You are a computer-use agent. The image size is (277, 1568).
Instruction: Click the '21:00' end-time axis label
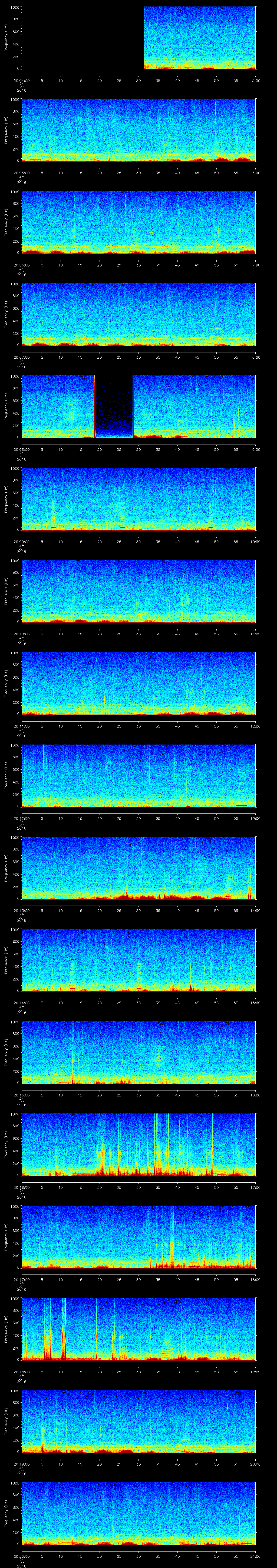(255, 1556)
